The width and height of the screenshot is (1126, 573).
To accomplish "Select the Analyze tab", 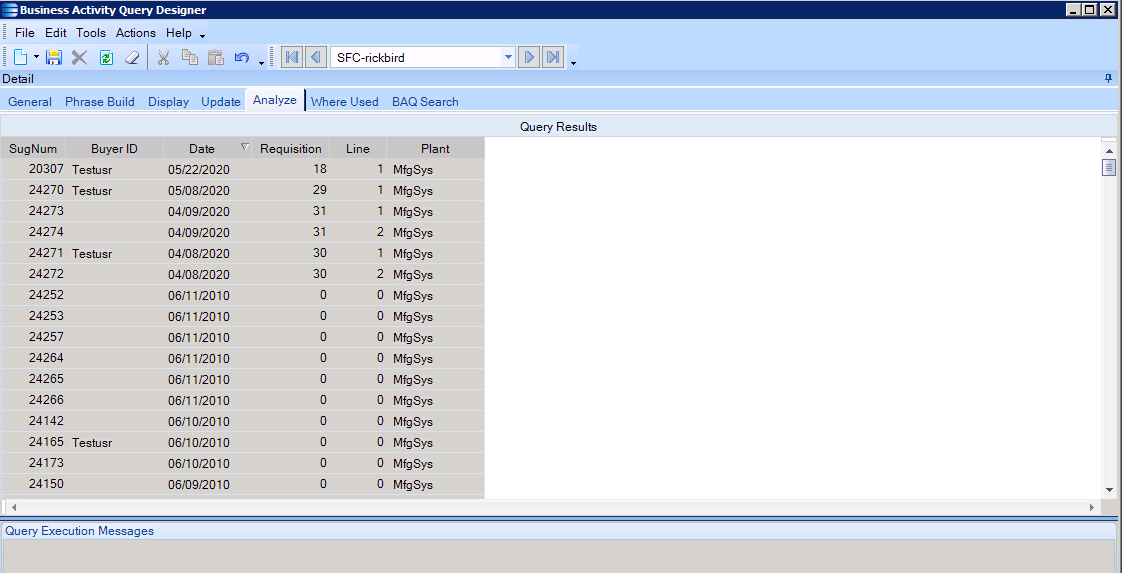I will coord(275,101).
